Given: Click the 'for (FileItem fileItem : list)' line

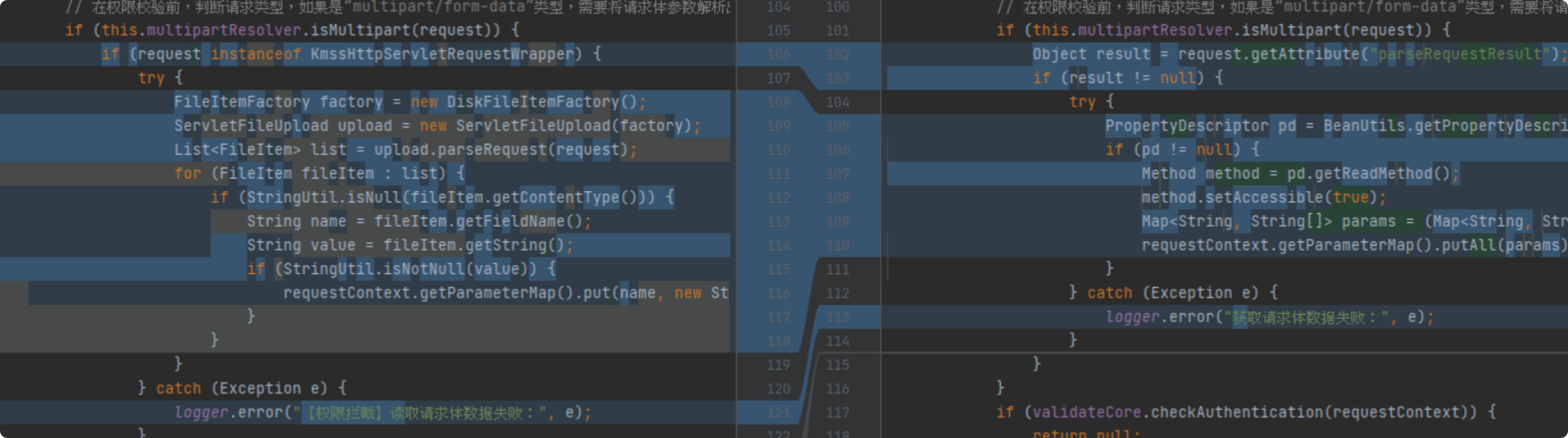Looking at the screenshot, I should [x=320, y=173].
